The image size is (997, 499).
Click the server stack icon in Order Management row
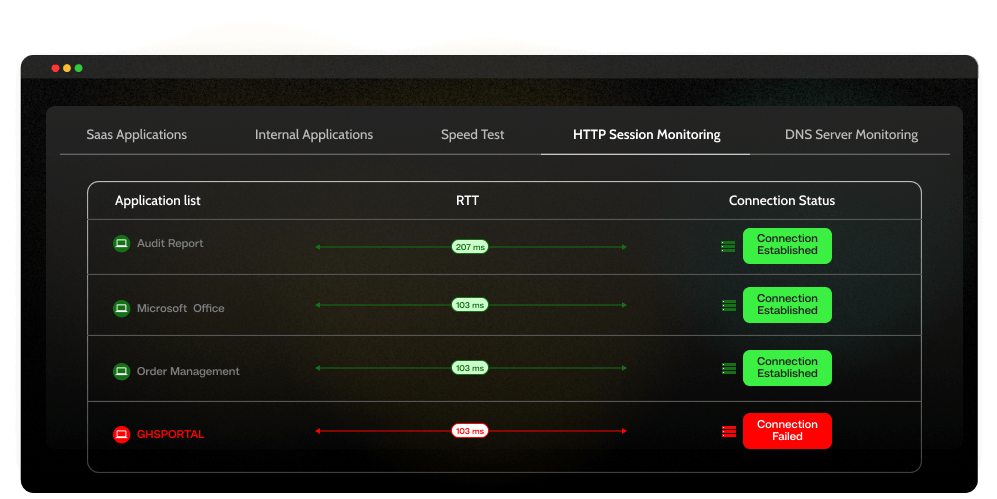click(x=729, y=369)
